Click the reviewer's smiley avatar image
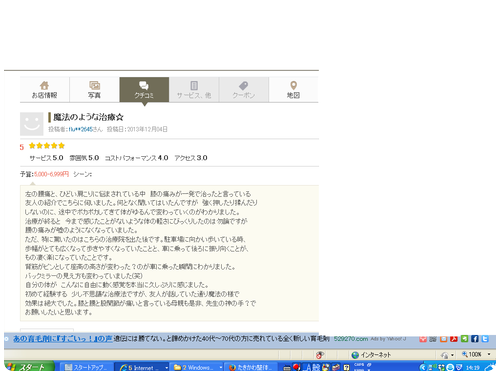The width and height of the screenshot is (500, 375). pos(32,124)
